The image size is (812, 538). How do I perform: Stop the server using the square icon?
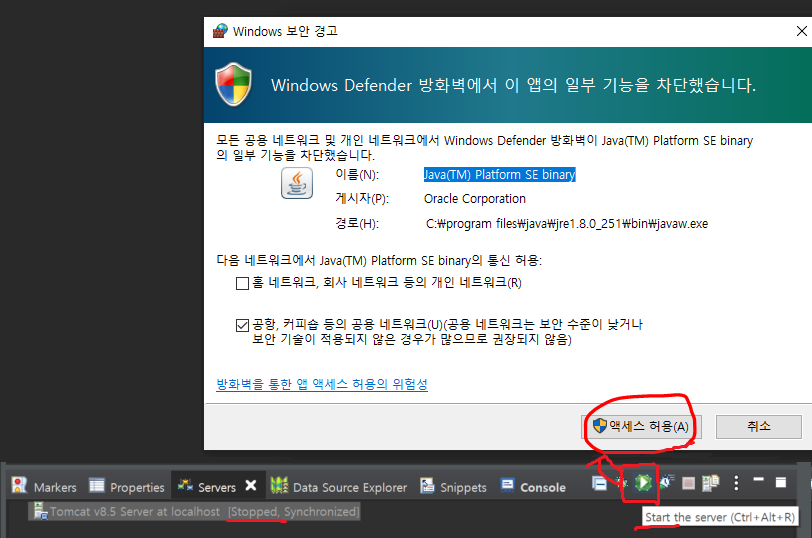[688, 483]
